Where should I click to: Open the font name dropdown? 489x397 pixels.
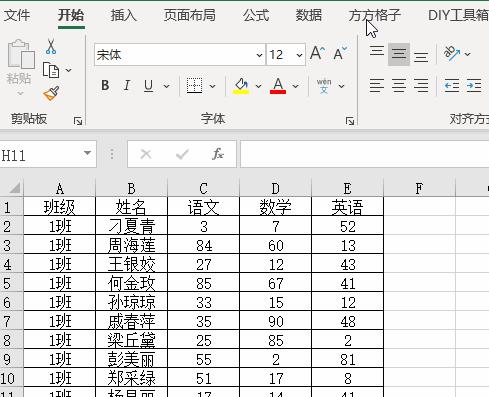point(259,55)
